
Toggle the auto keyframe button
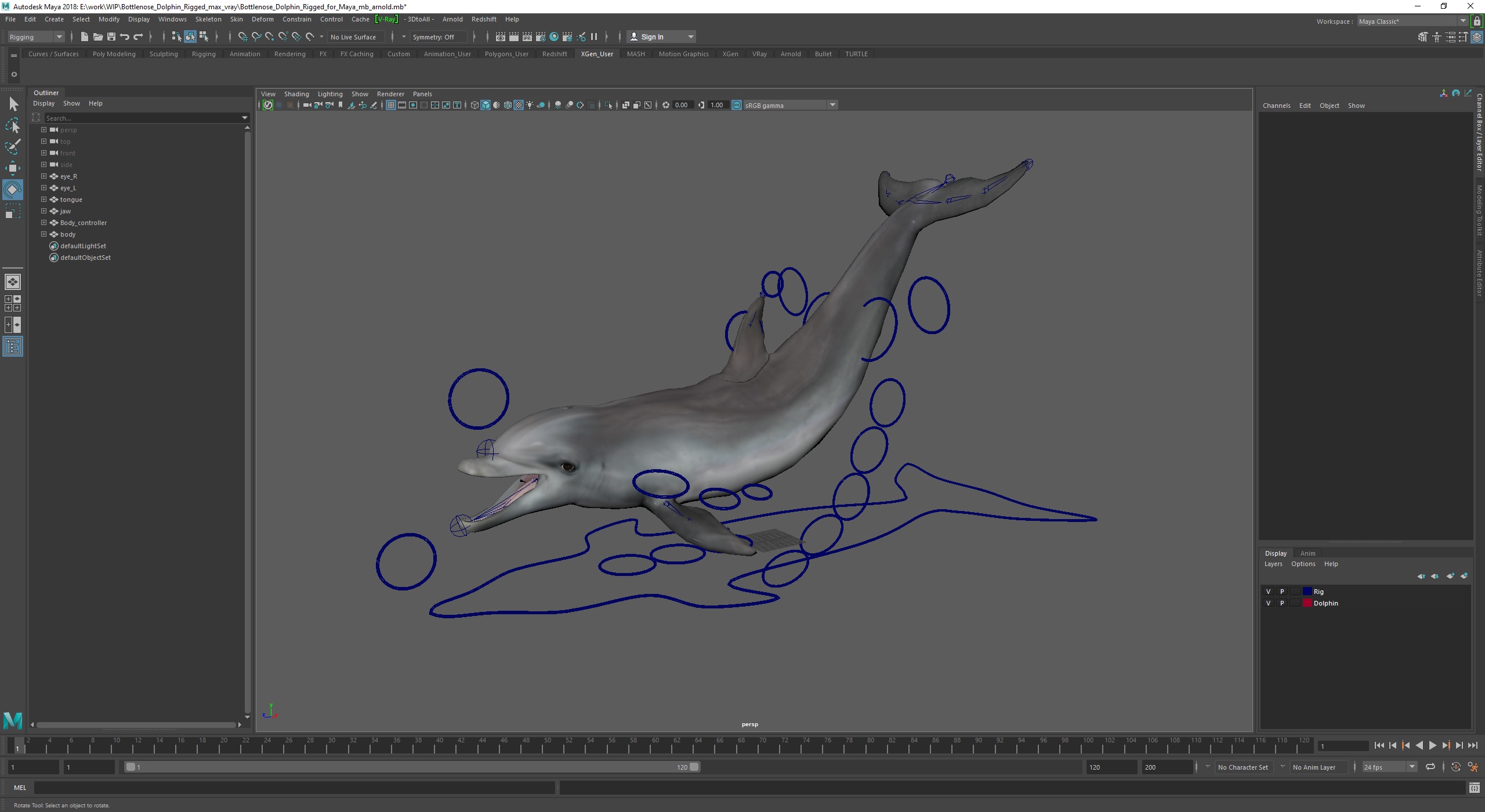1456,767
